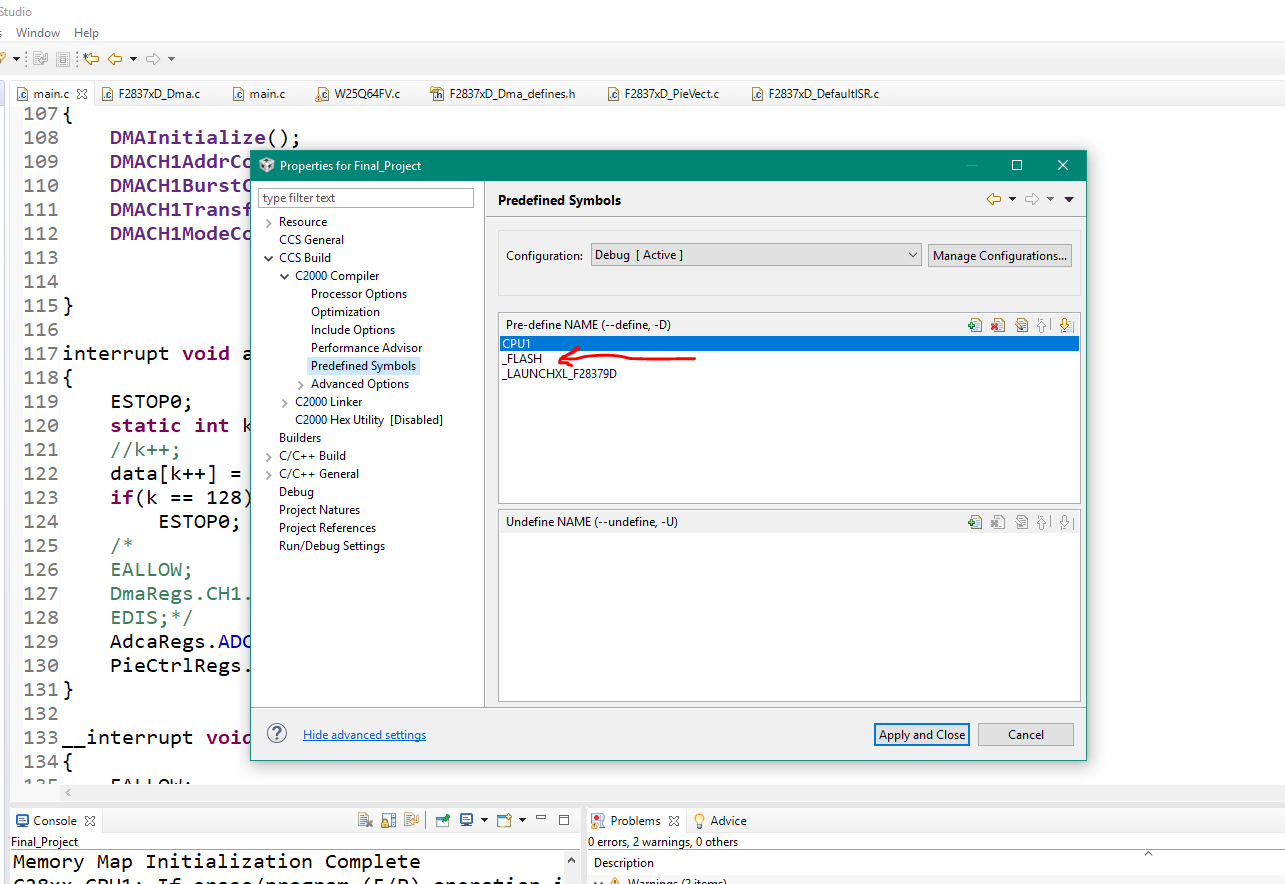Click Add icon in Undefine NAME section
Image resolution: width=1285 pixels, height=884 pixels.
click(x=974, y=522)
